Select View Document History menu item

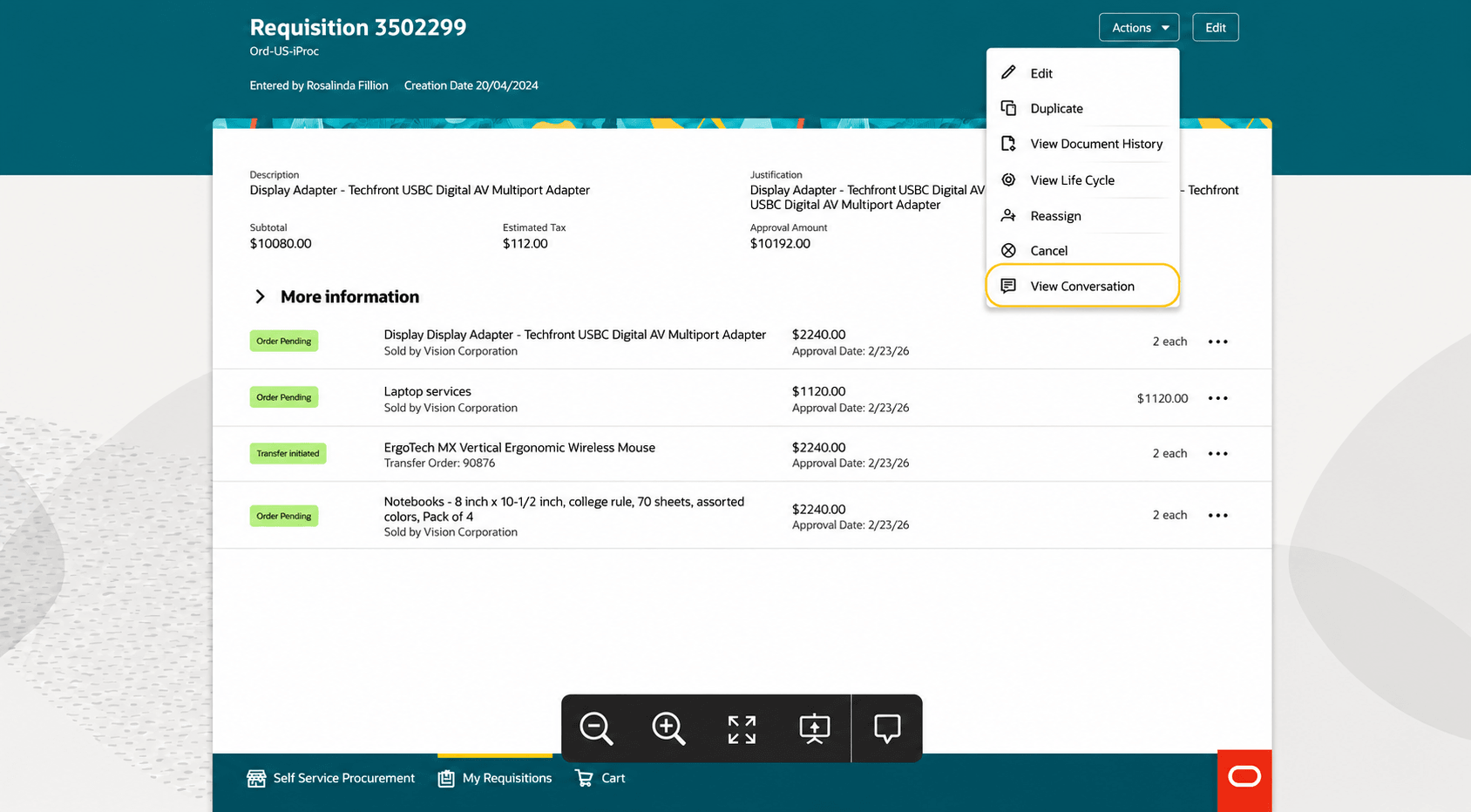[x=1082, y=145]
